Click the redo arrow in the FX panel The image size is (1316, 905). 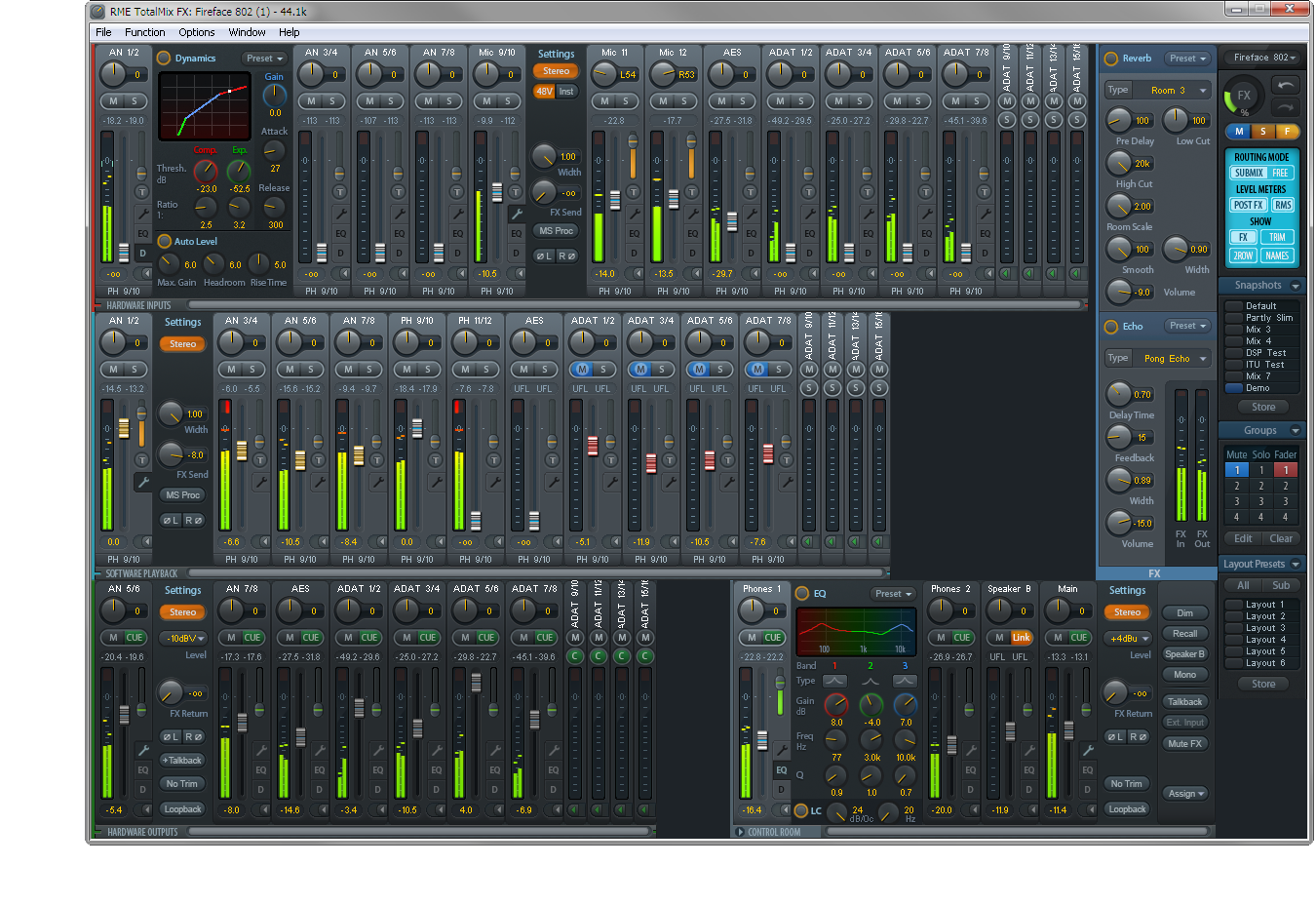(1286, 107)
